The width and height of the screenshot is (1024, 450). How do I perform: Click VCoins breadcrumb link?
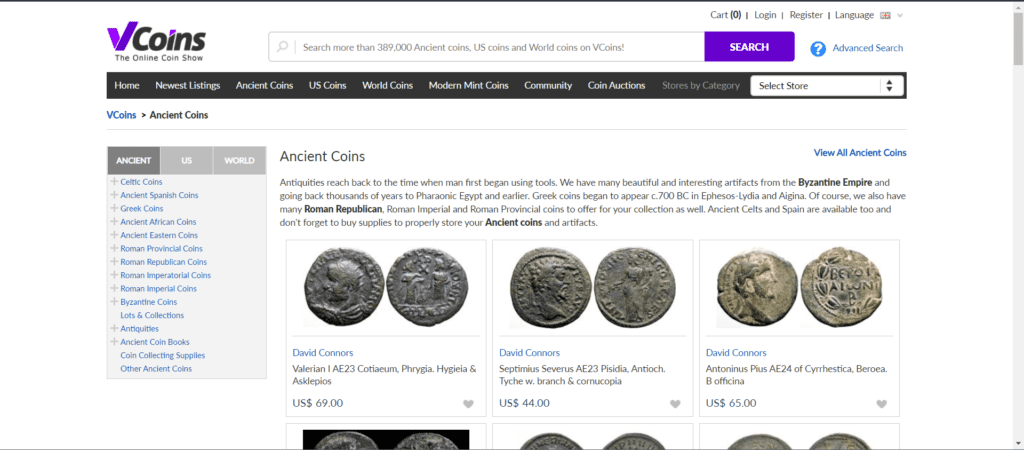[x=121, y=115]
